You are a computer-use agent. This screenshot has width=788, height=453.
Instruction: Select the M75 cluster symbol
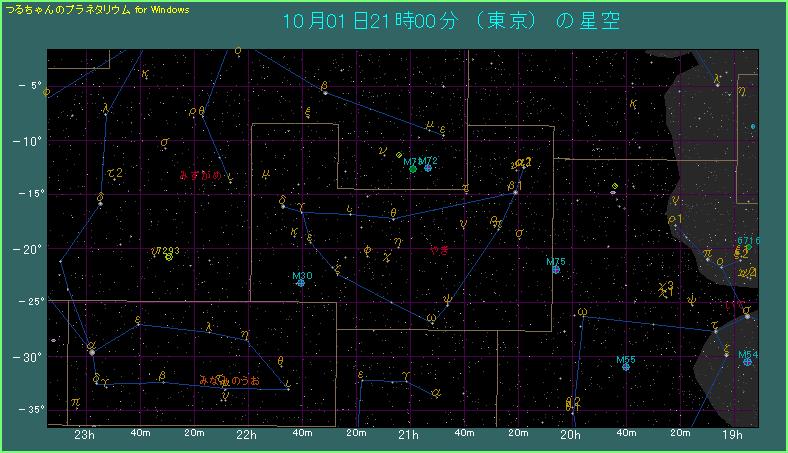click(556, 269)
